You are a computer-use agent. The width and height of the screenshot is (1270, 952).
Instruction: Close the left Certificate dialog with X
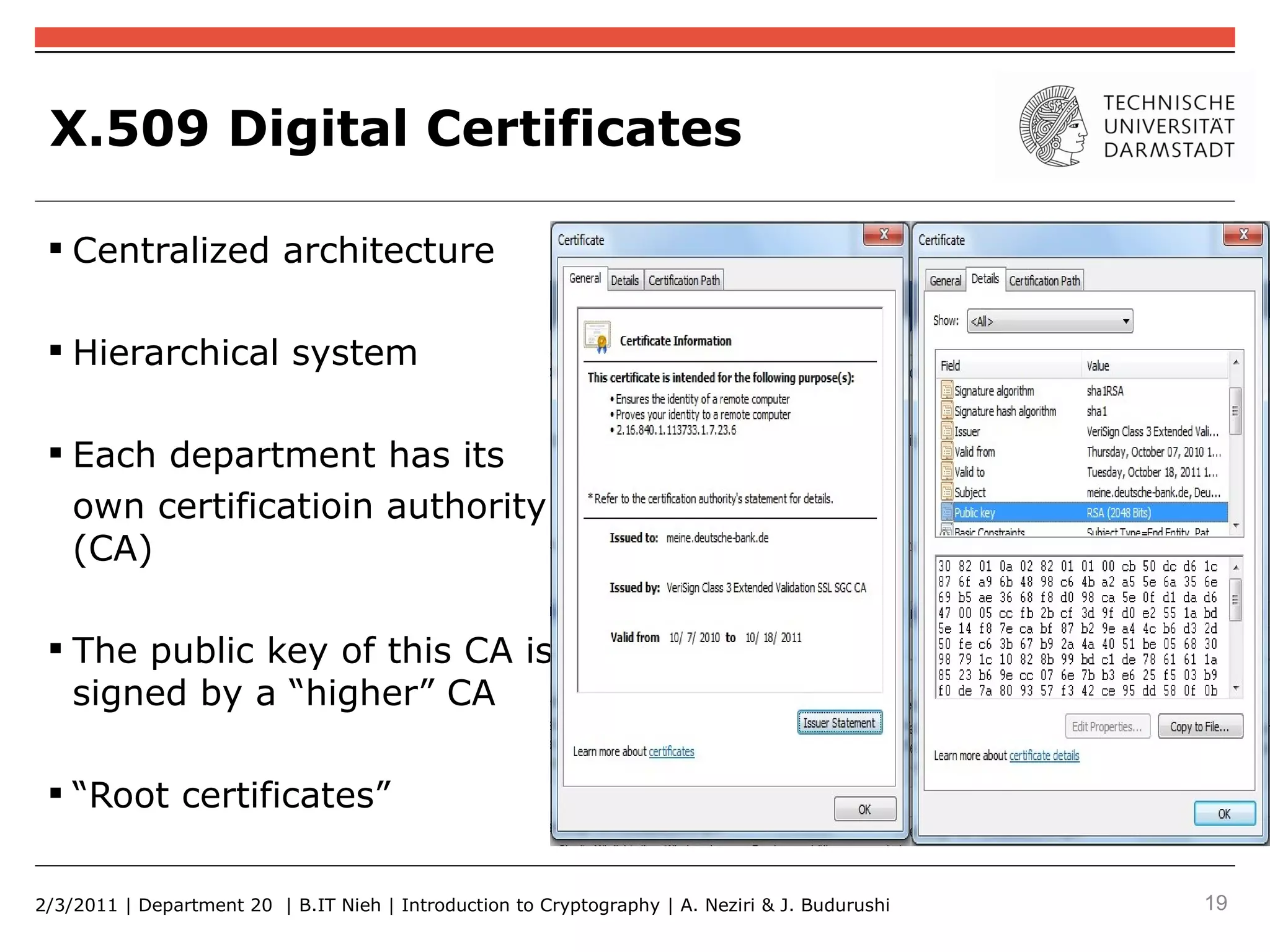pos(884,234)
